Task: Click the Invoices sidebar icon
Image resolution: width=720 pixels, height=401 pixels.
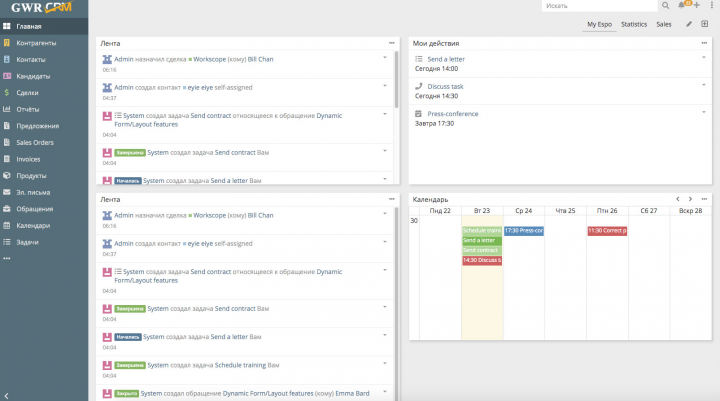Action: click(6, 159)
